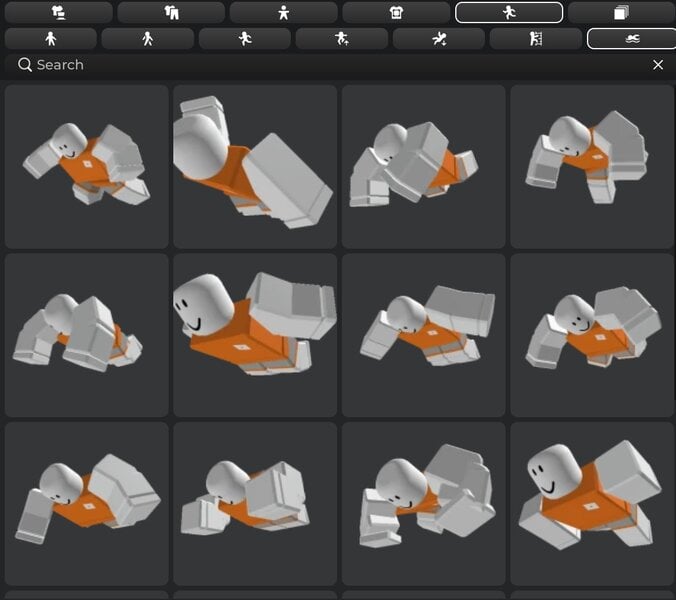The height and width of the screenshot is (600, 676).
Task: Open the t-shirt with frame icon tab
Action: [x=396, y=12]
